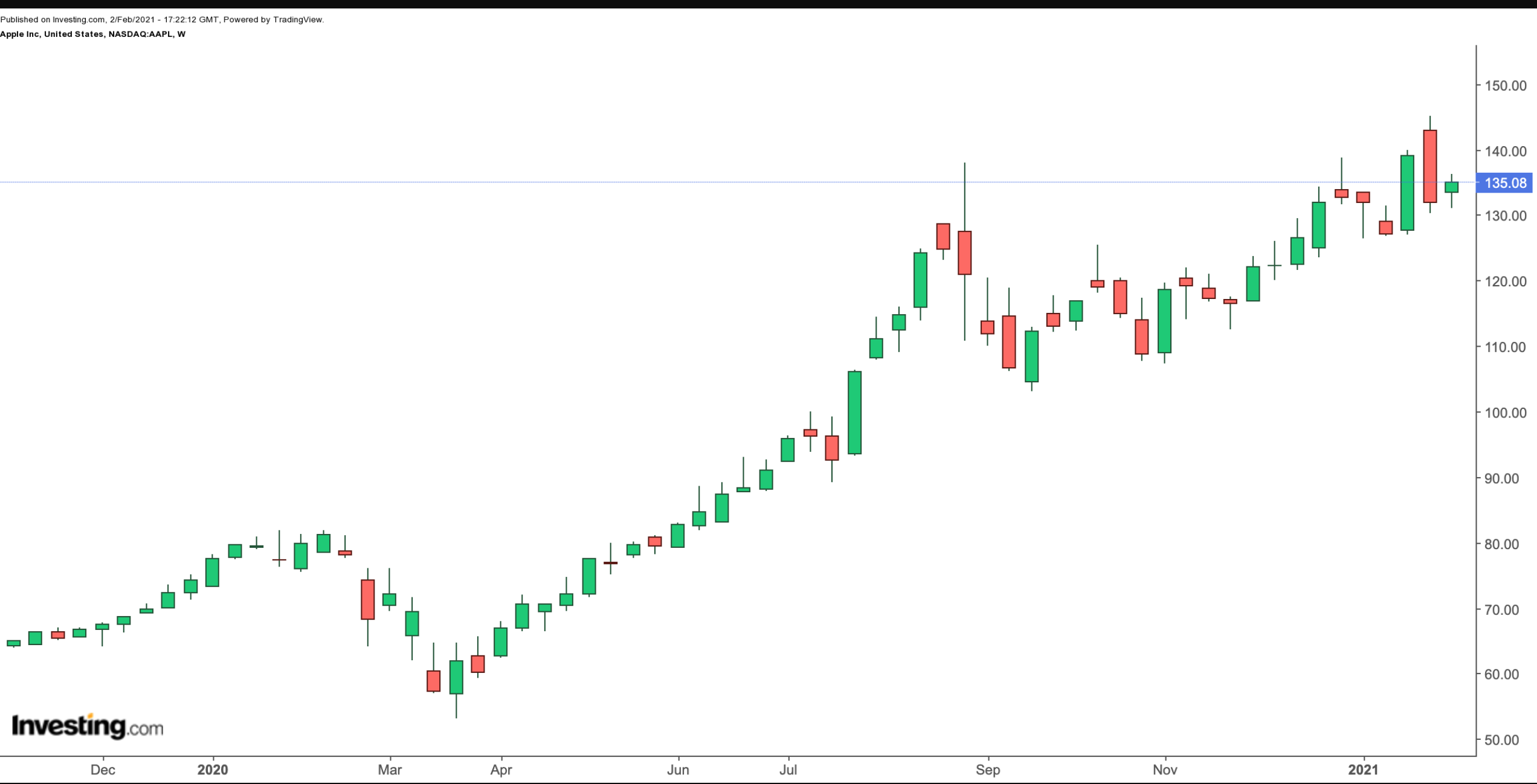The width and height of the screenshot is (1537, 784).
Task: Click the 2020 label on time axis
Action: click(213, 770)
